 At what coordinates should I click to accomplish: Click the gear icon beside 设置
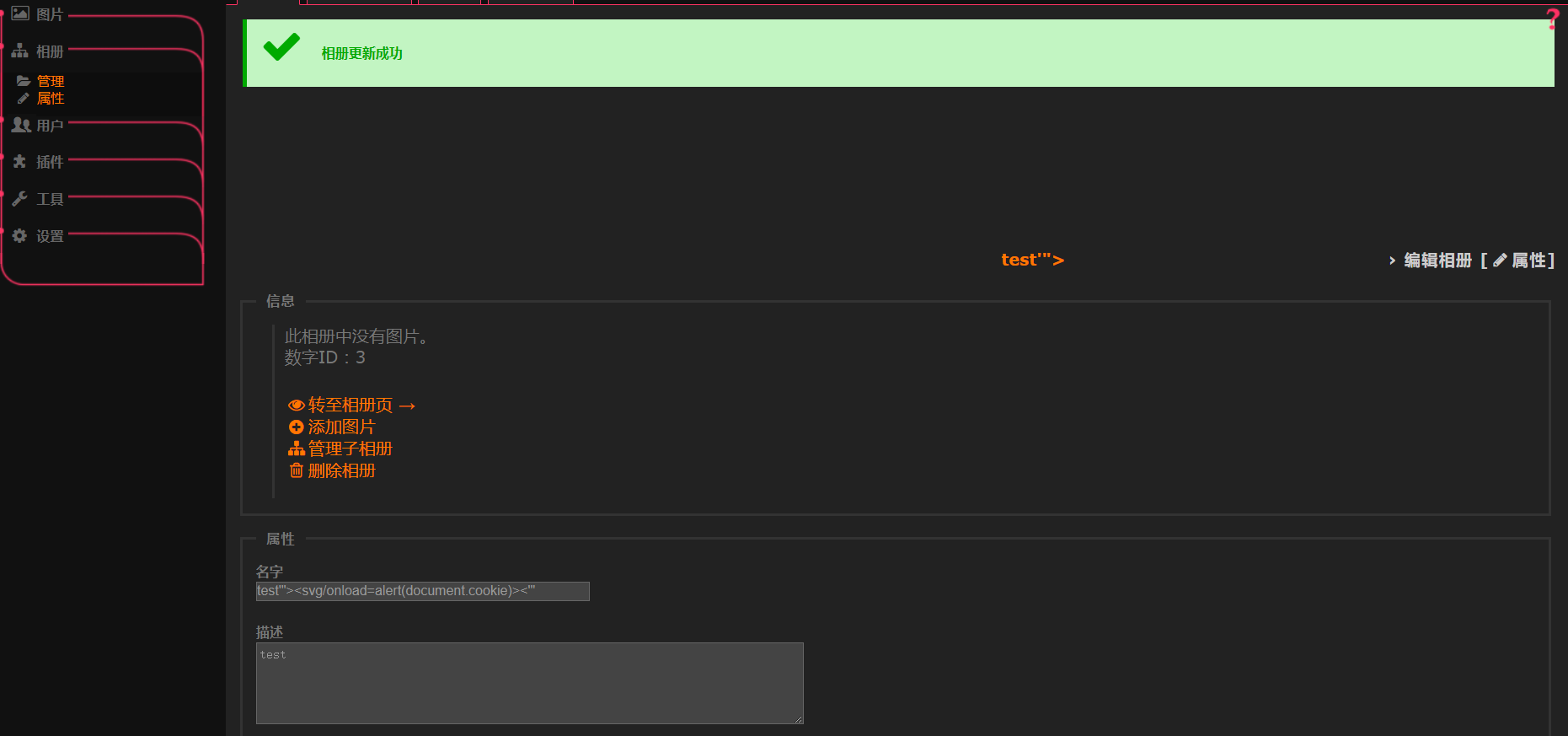coord(20,236)
